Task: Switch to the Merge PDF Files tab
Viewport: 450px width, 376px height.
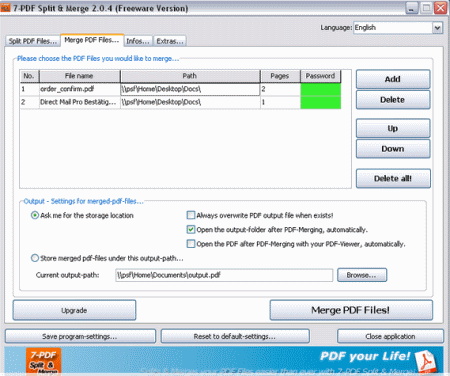Action: click(92, 40)
